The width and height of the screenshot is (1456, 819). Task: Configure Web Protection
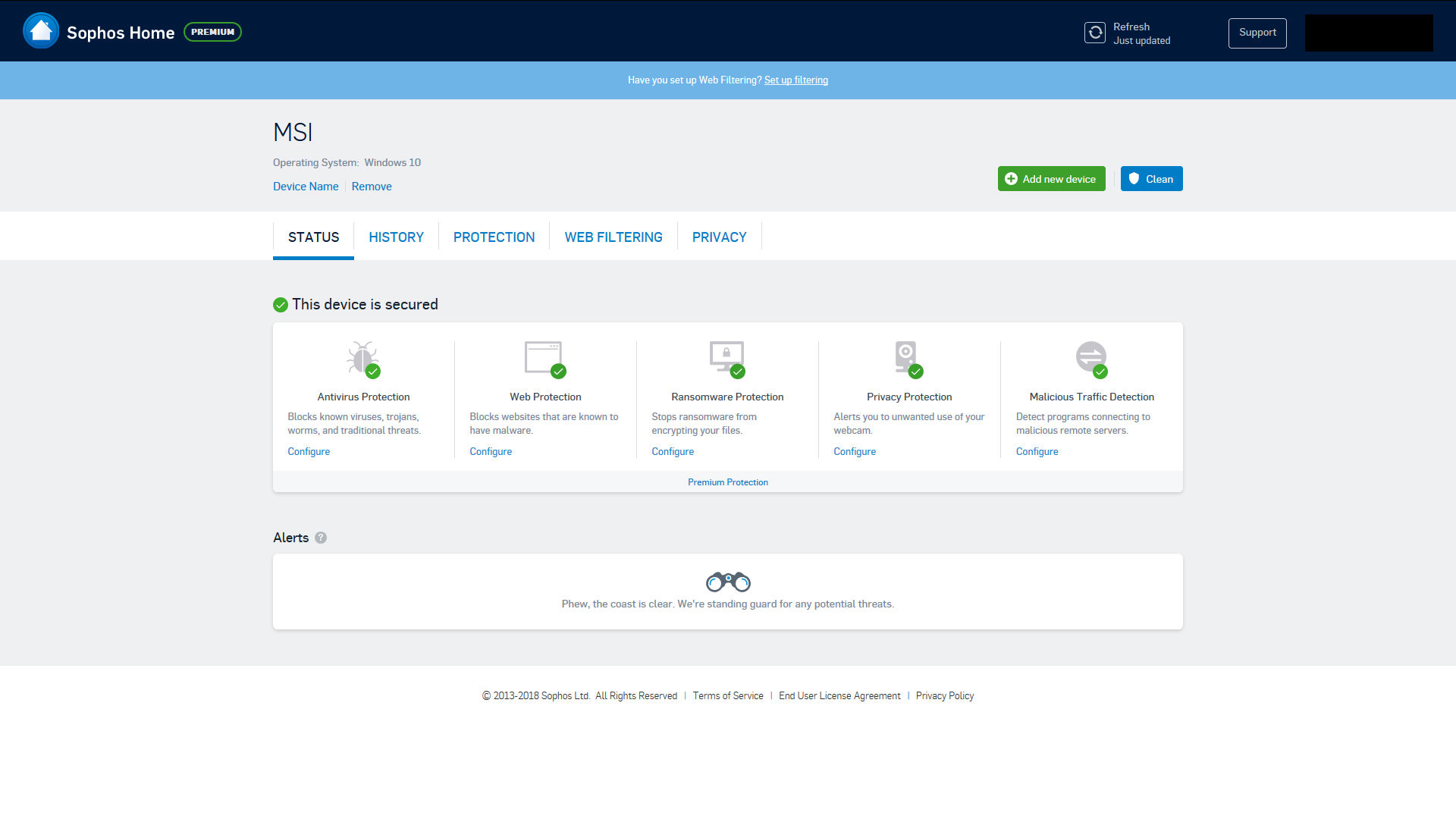coord(491,451)
